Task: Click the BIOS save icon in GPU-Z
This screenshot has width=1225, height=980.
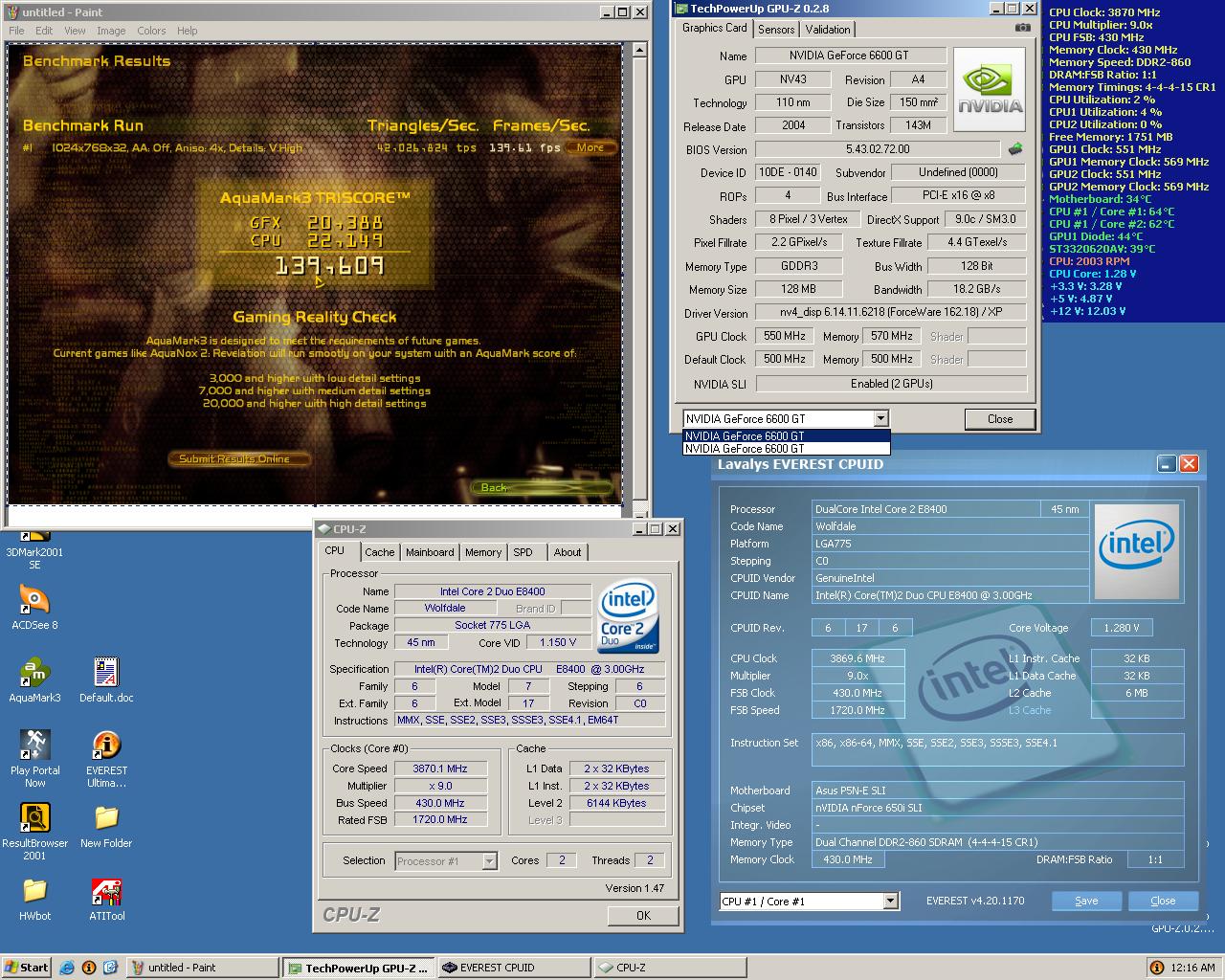Action: (1015, 149)
